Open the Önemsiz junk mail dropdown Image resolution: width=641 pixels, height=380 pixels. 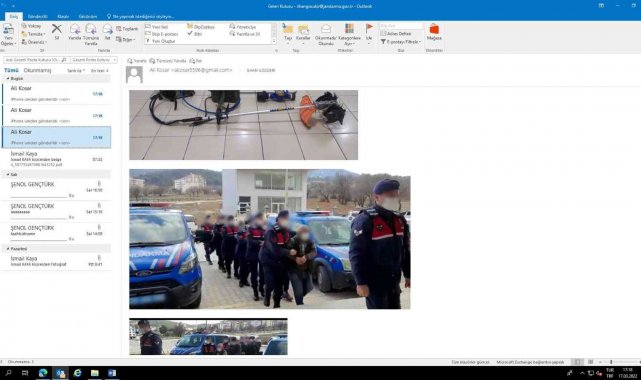pyautogui.click(x=34, y=42)
